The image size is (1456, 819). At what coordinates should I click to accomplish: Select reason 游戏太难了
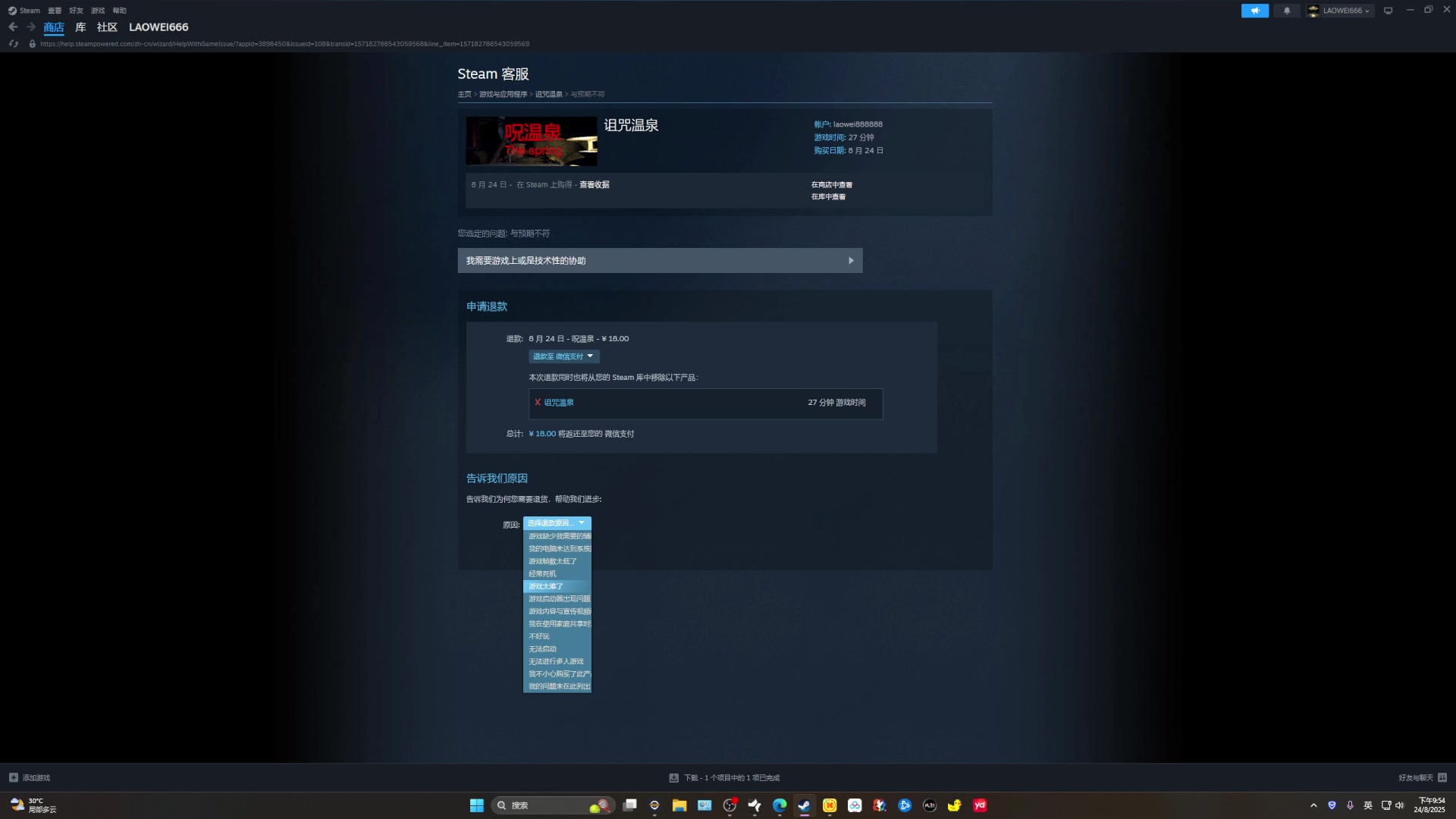coord(557,586)
